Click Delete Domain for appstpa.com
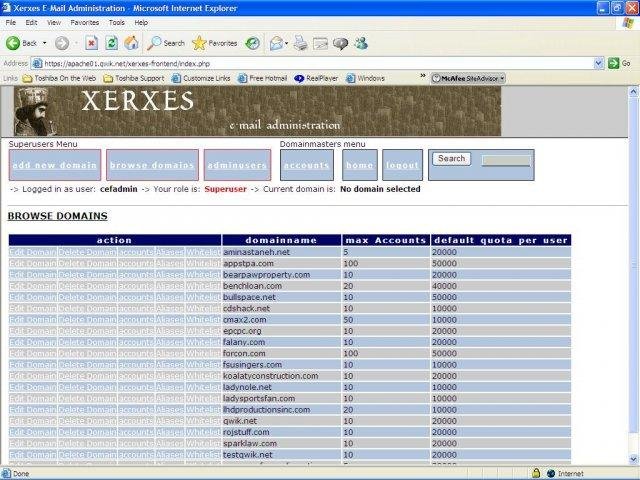This screenshot has height=480, width=640. coord(87,263)
